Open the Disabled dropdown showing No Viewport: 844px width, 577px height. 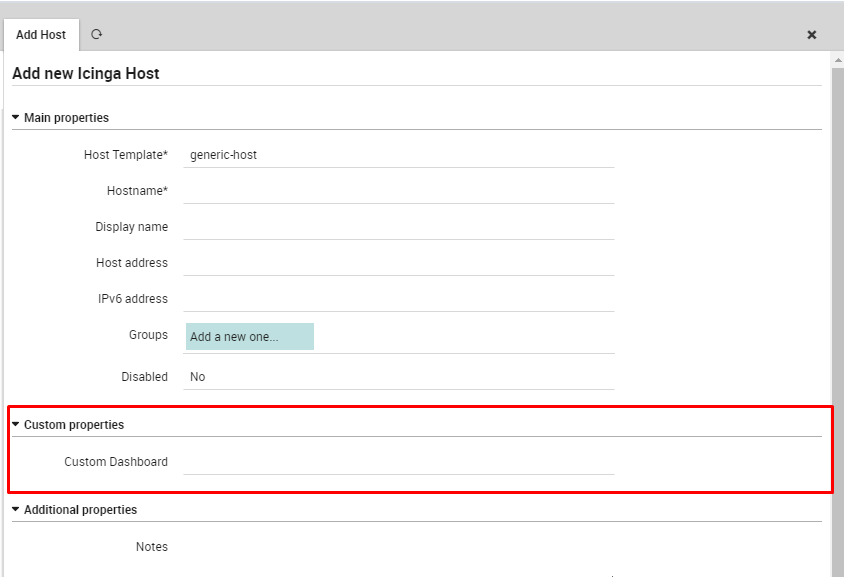click(399, 377)
